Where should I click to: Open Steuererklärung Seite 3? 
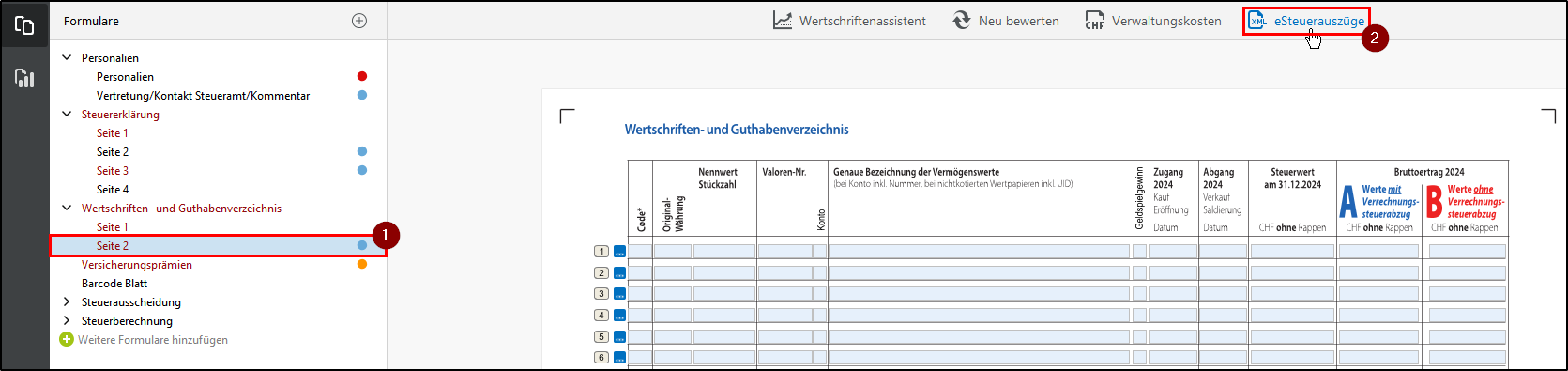coord(113,170)
